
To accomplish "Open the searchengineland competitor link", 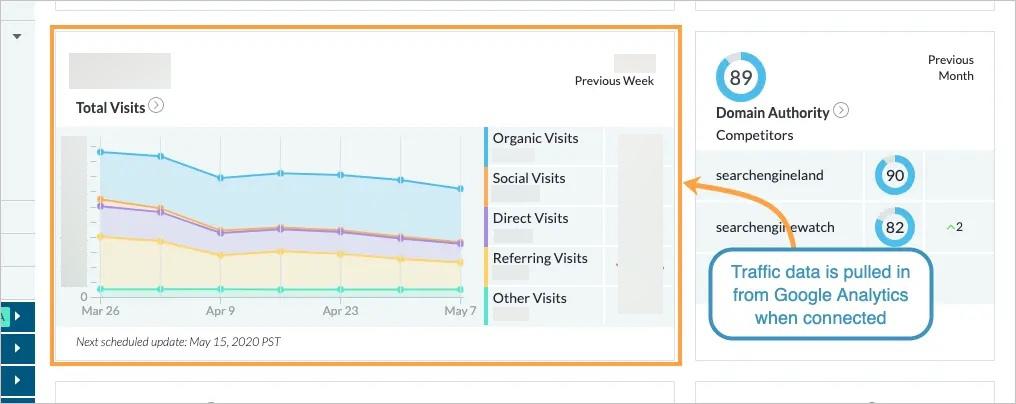I will click(769, 176).
